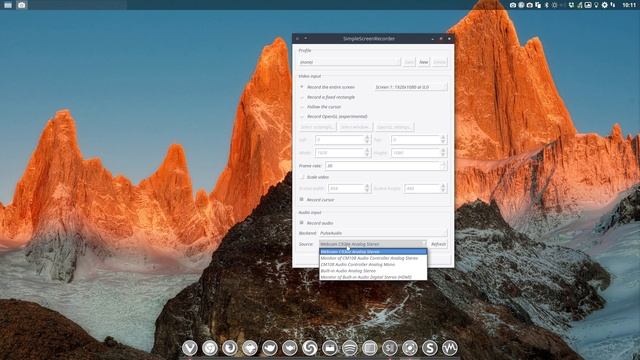
Task: Click the clock showing 10:11
Action: coord(629,5)
